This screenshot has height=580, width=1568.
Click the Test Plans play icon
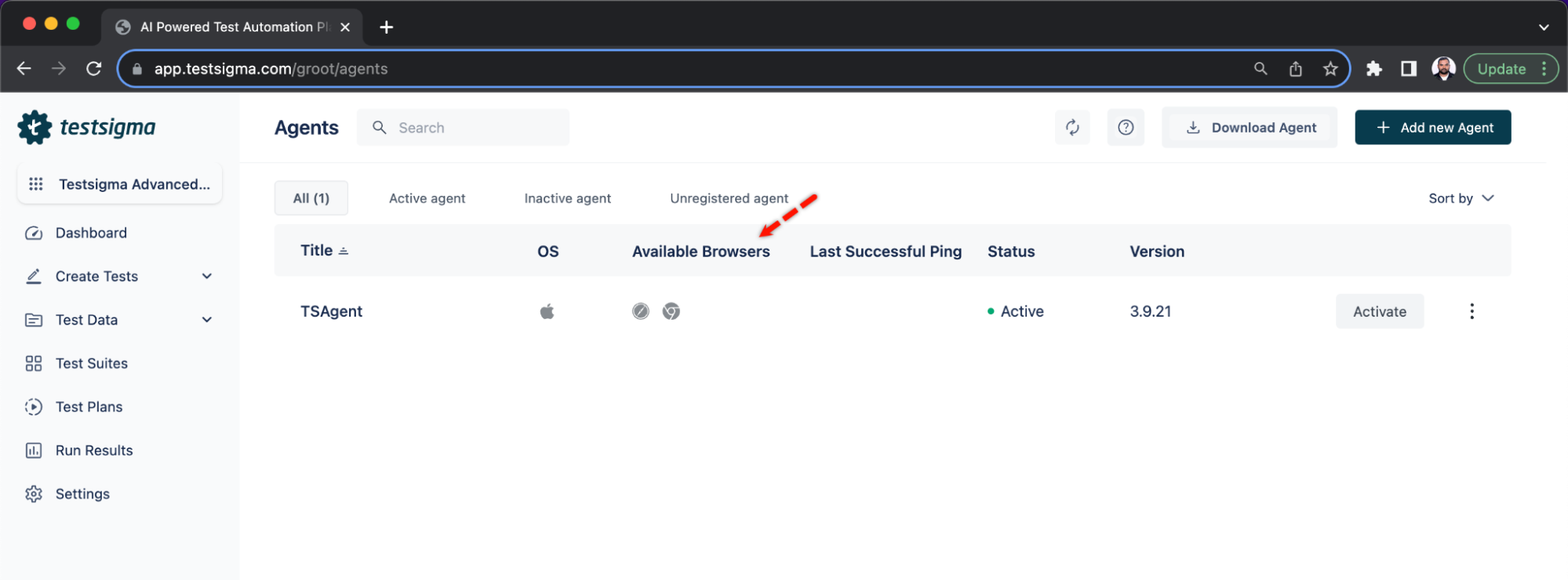click(x=34, y=407)
